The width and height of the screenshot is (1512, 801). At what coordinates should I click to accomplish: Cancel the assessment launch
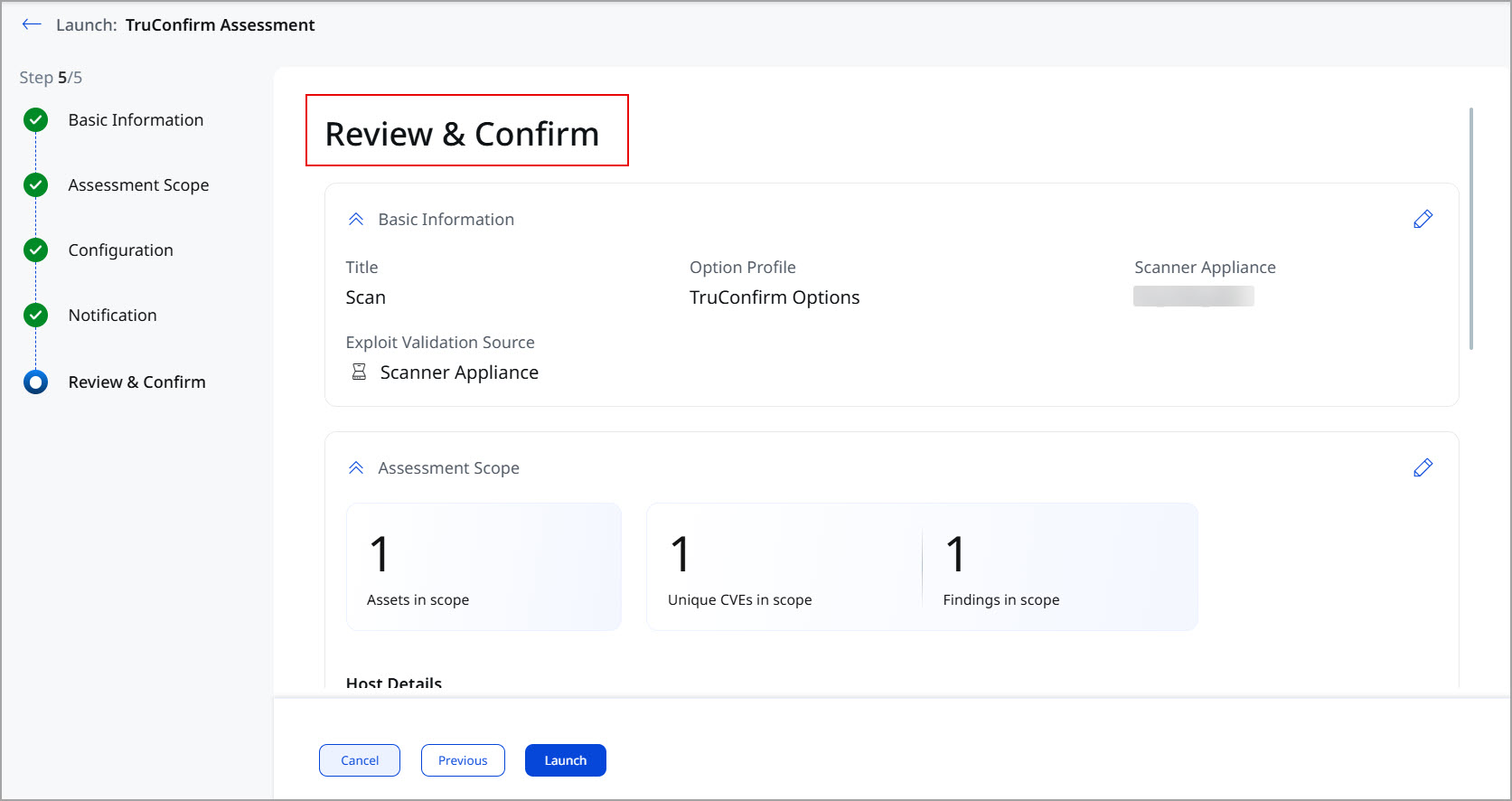(360, 760)
